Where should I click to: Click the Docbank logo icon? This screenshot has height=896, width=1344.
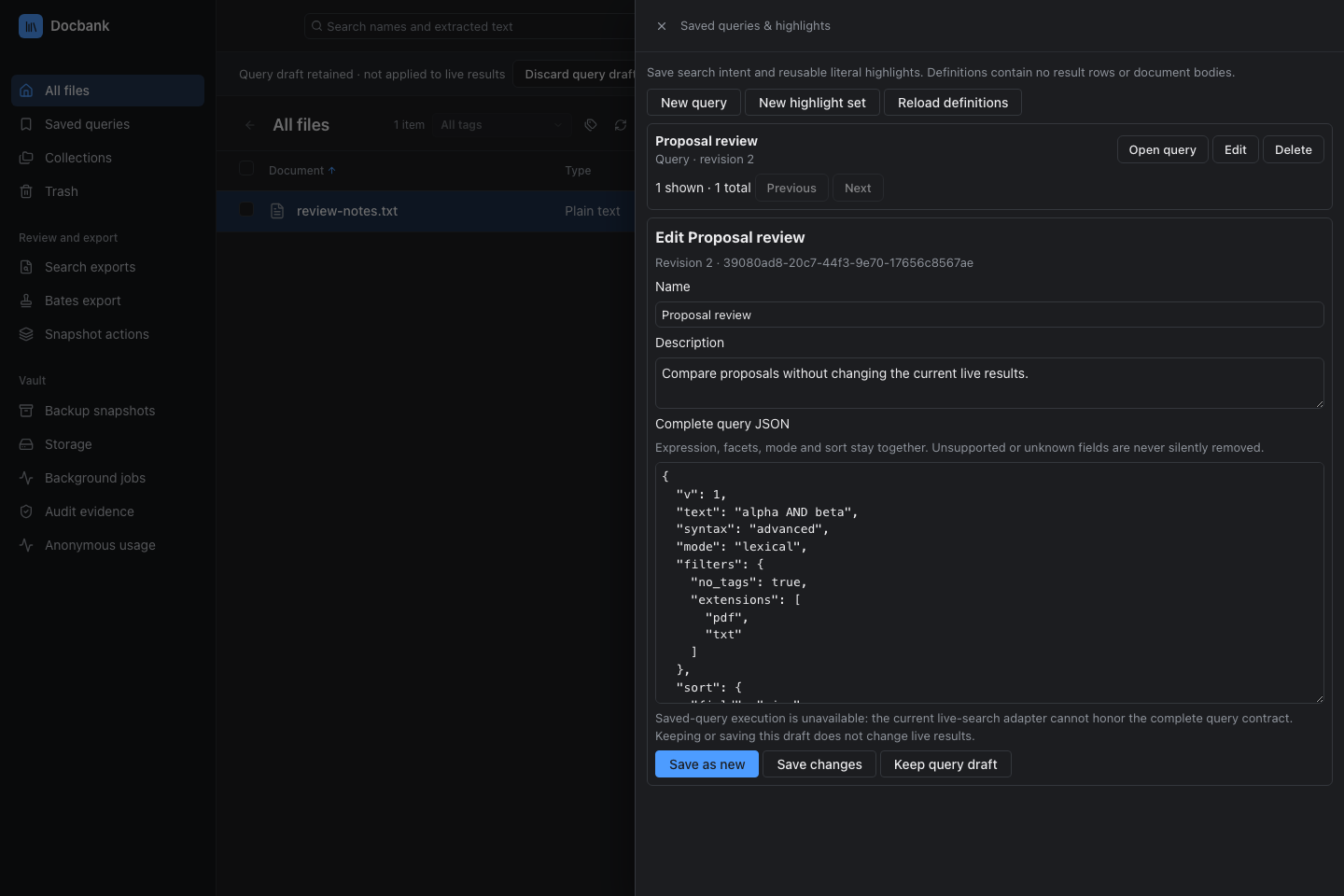[x=31, y=26]
